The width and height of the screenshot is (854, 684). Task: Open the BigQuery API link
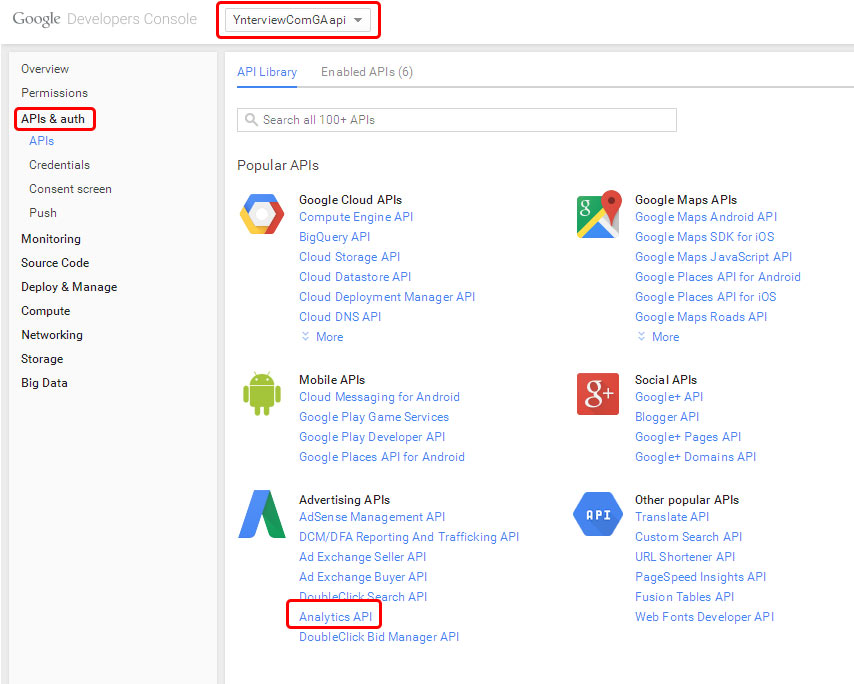(334, 237)
